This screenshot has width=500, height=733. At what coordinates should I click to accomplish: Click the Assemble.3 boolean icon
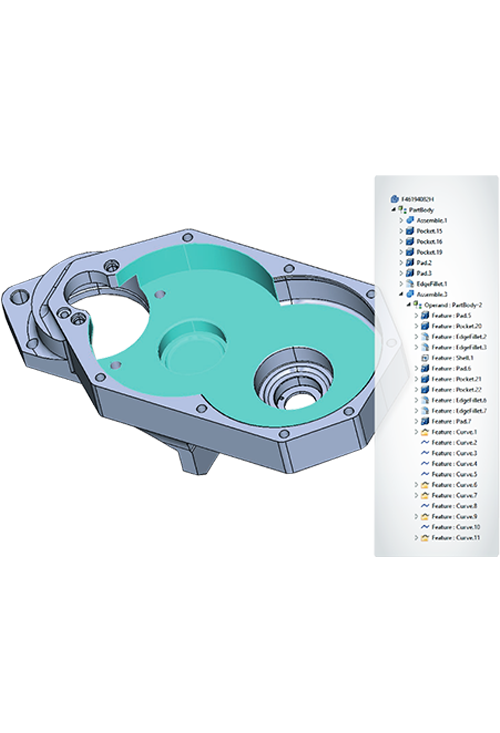pyautogui.click(x=410, y=295)
